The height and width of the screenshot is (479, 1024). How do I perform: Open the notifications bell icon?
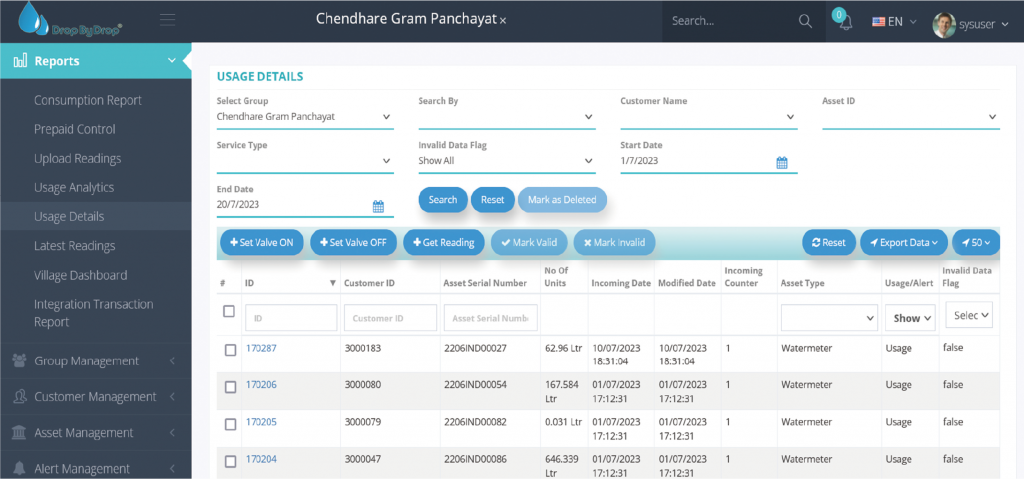[844, 22]
